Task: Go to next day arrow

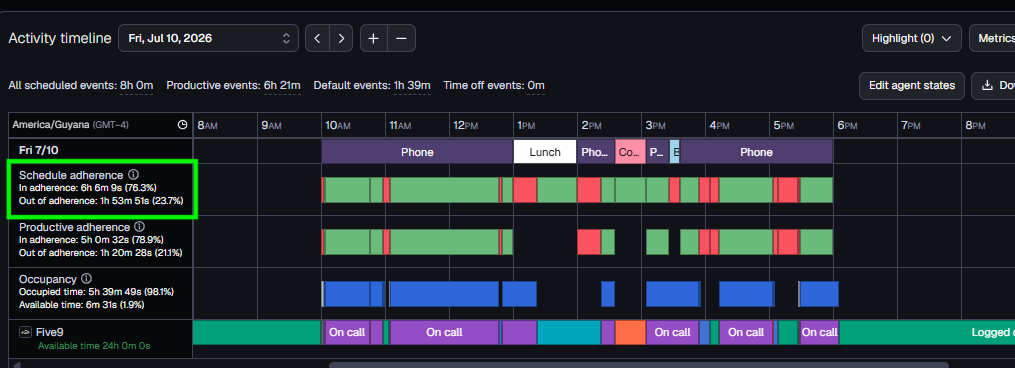Action: (x=341, y=38)
